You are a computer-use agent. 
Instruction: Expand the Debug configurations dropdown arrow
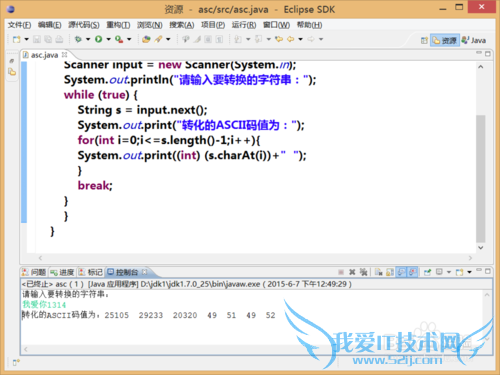pyautogui.click(x=88, y=39)
